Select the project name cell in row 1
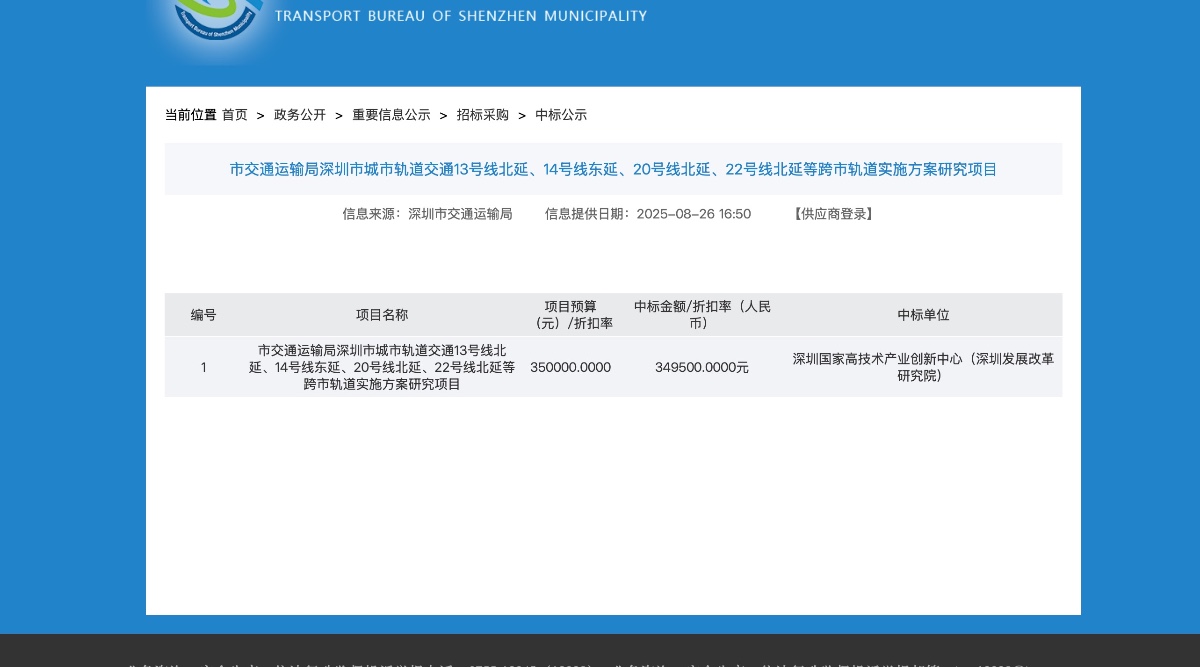Screen dimensions: 1200x667 pyautogui.click(x=382, y=367)
